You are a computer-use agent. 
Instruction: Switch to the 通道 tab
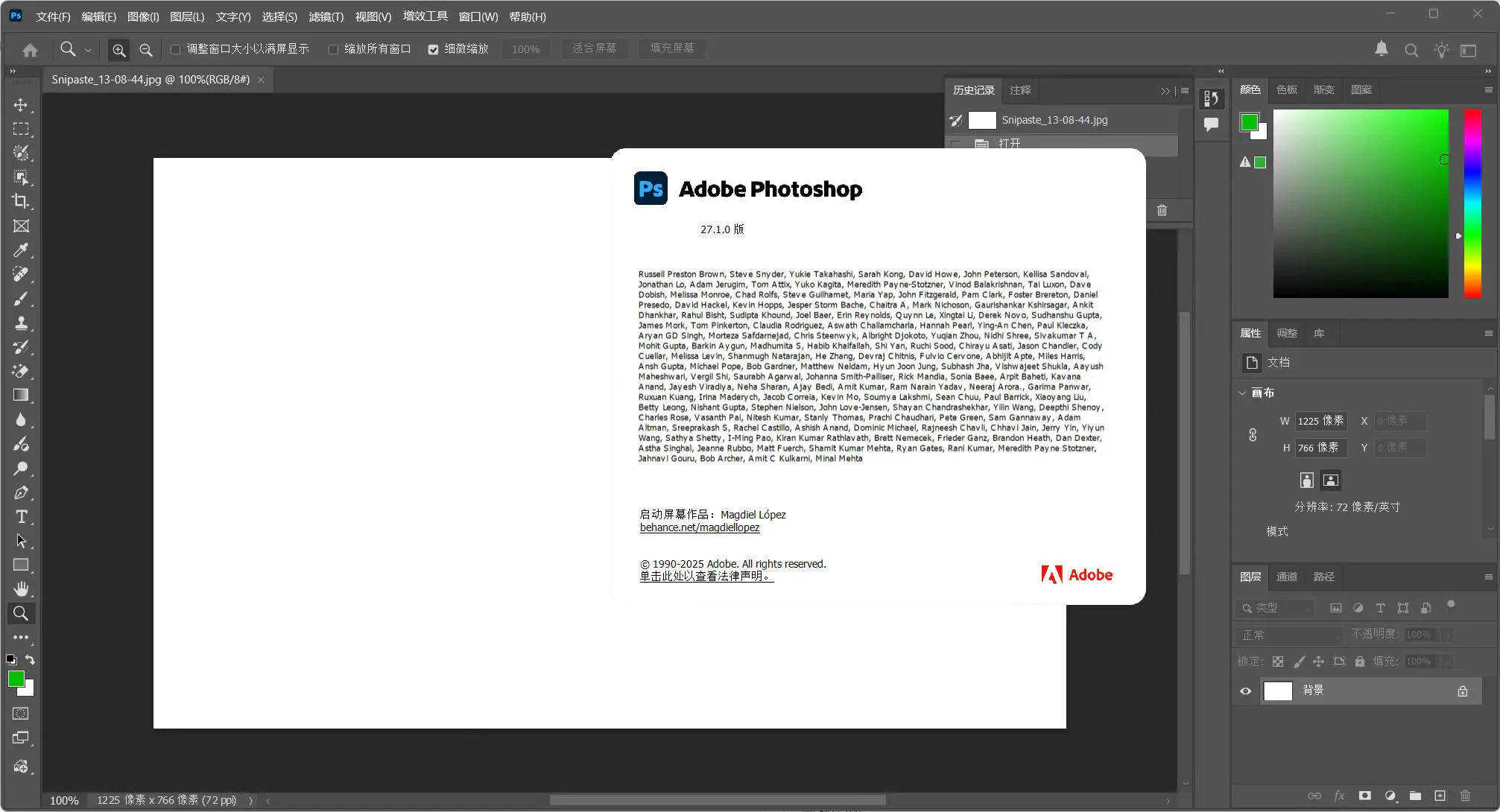pyautogui.click(x=1287, y=576)
